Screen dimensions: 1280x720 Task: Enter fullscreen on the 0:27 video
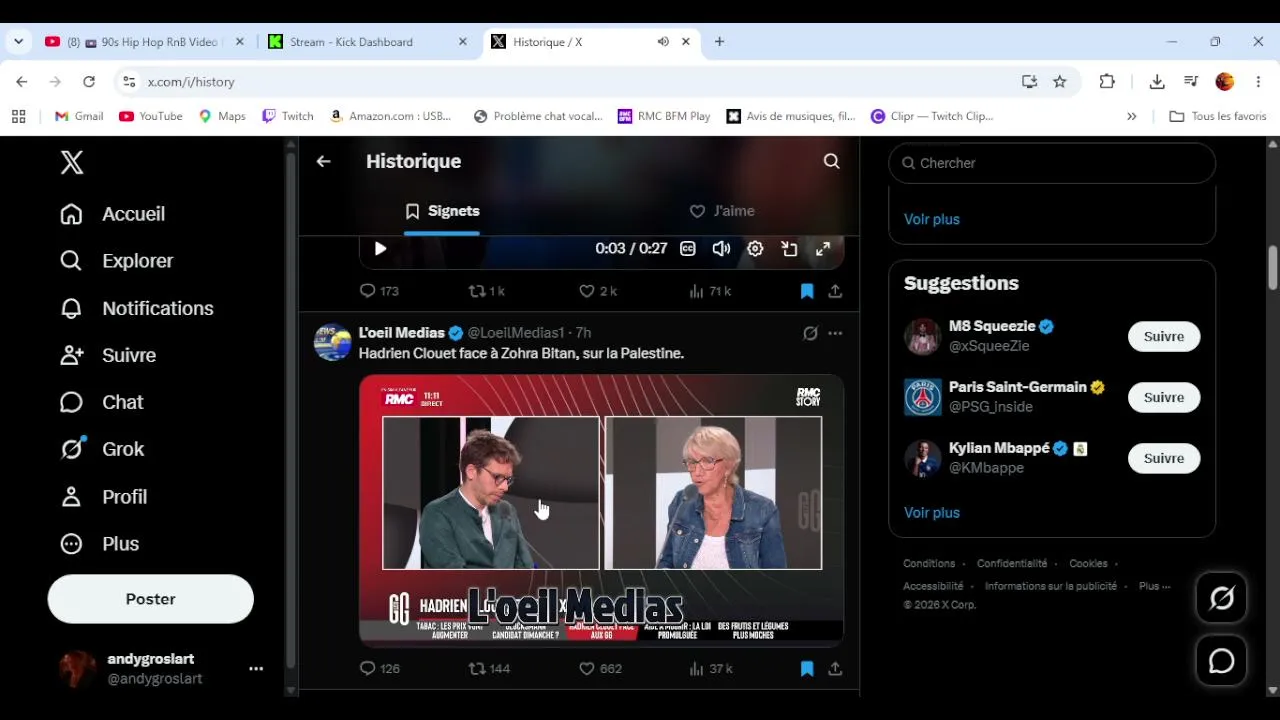coord(823,249)
